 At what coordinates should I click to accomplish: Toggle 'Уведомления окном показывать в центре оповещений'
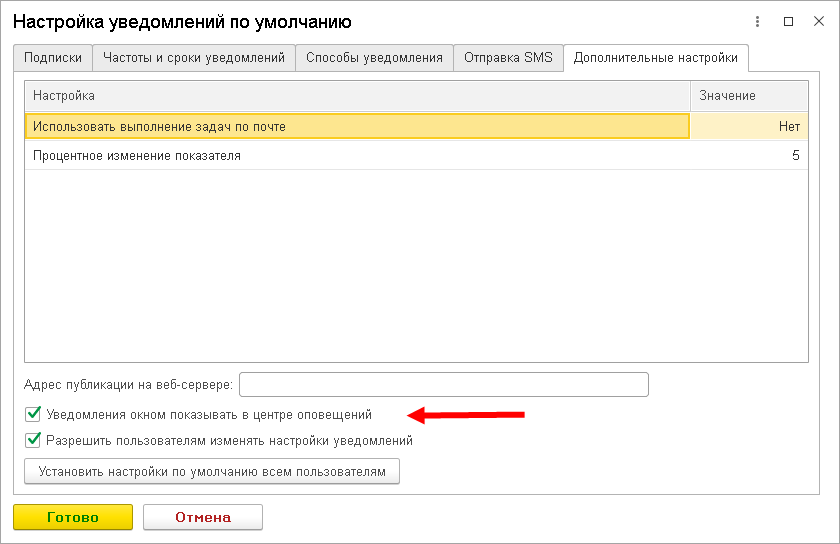pyautogui.click(x=34, y=414)
